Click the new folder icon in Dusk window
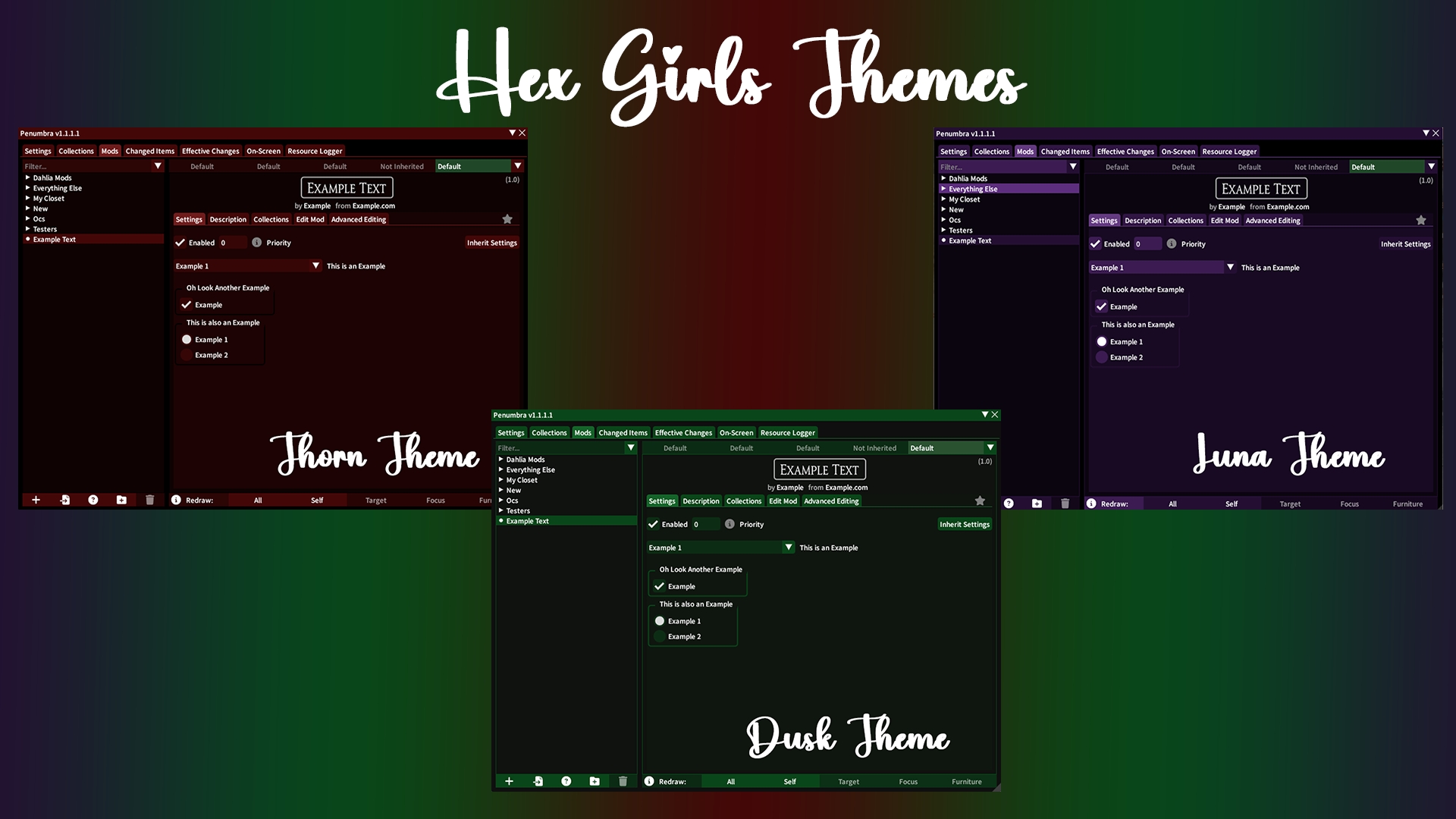1456x819 pixels. pos(595,781)
